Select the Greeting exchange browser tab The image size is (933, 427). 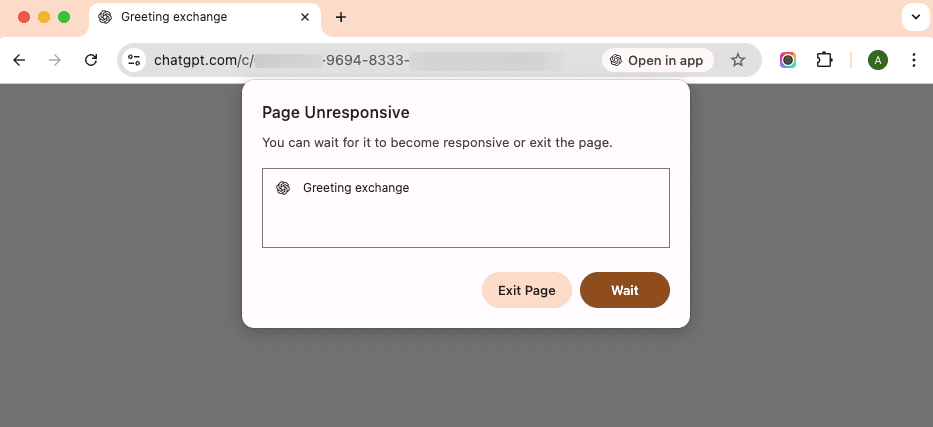(x=205, y=18)
